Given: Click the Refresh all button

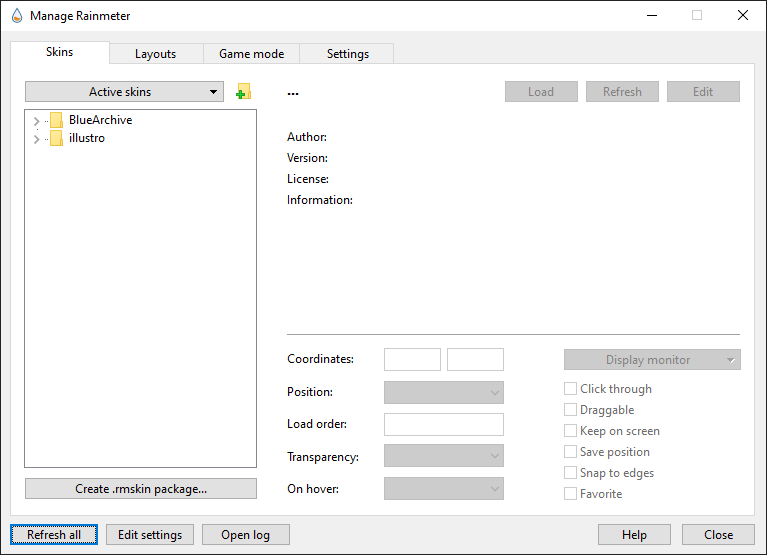Looking at the screenshot, I should pos(54,534).
